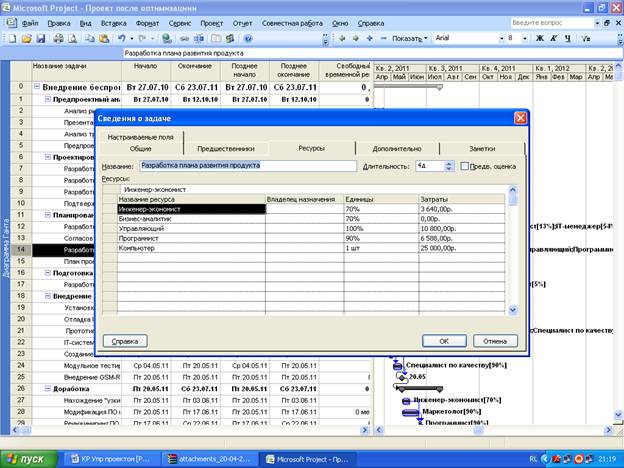Viewport: 624px width, 468px height.
Task: Click the Windows пуск Start button
Action: pyautogui.click(x=28, y=457)
